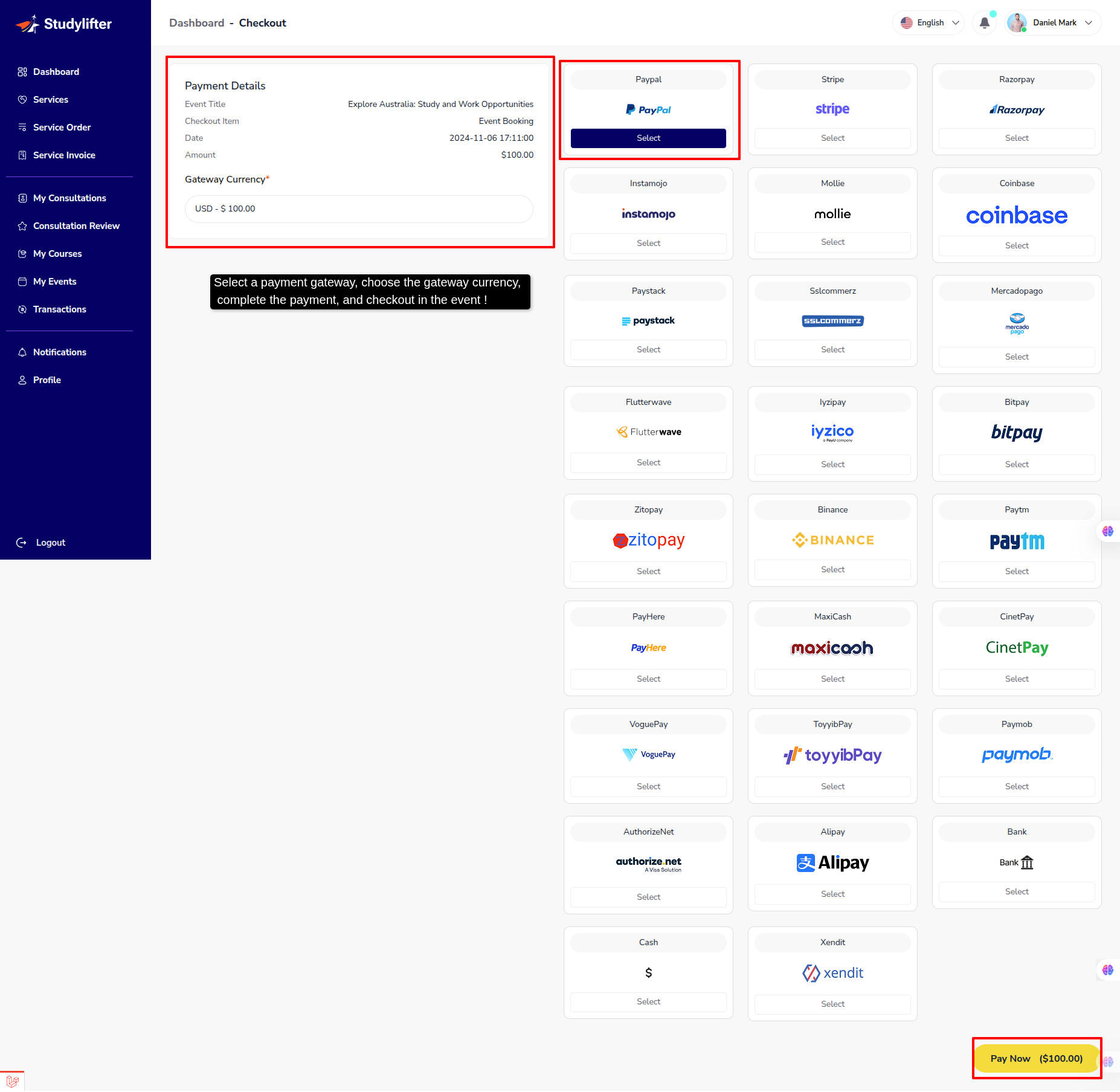Expand the English language dropdown

tap(928, 23)
